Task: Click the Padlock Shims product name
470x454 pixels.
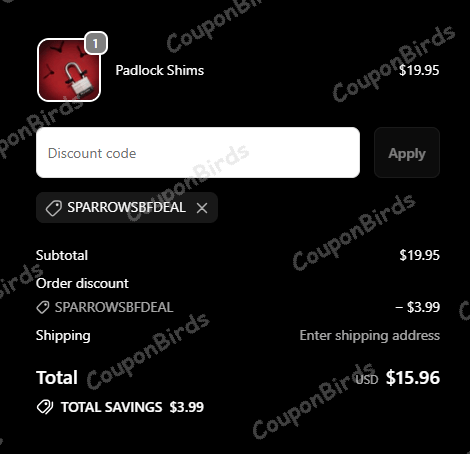Action: click(160, 70)
